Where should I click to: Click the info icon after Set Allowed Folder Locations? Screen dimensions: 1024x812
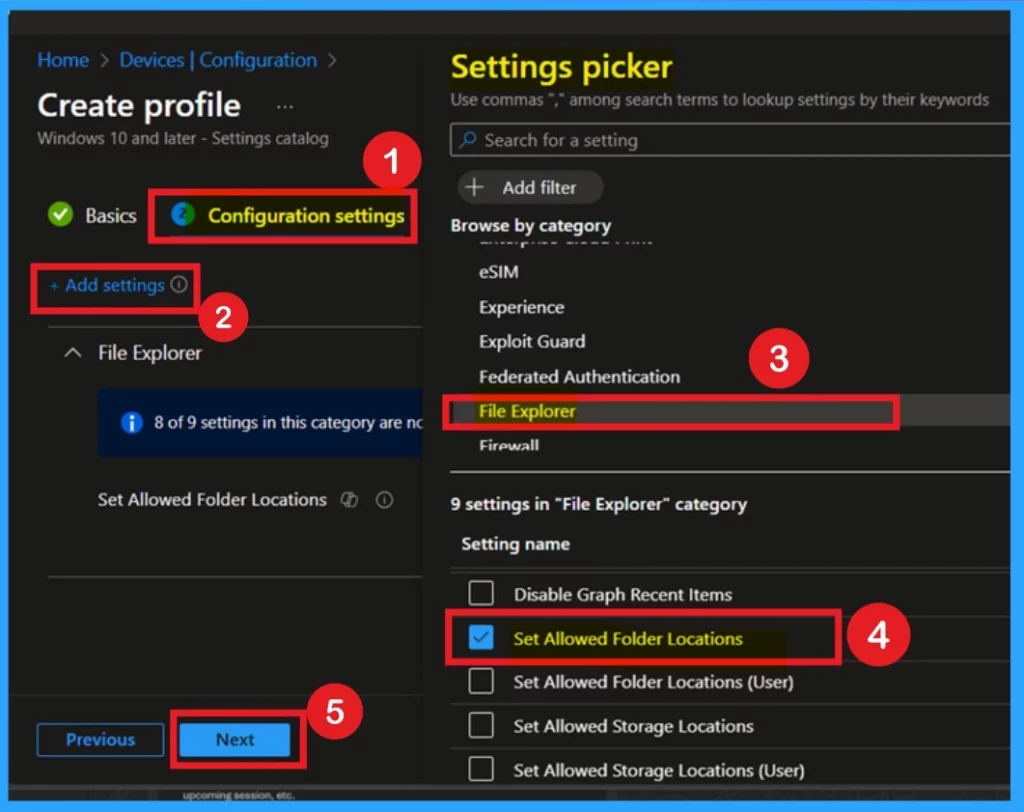385,500
